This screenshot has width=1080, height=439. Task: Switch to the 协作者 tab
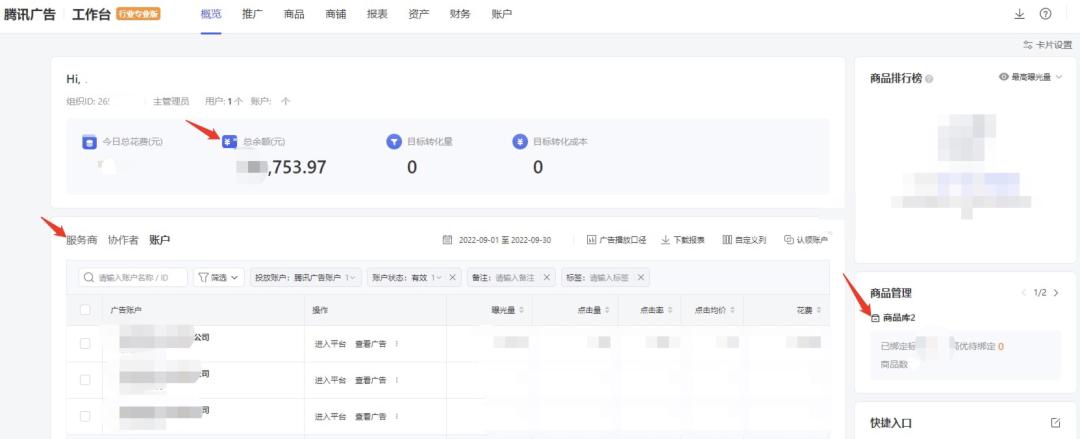pos(123,240)
